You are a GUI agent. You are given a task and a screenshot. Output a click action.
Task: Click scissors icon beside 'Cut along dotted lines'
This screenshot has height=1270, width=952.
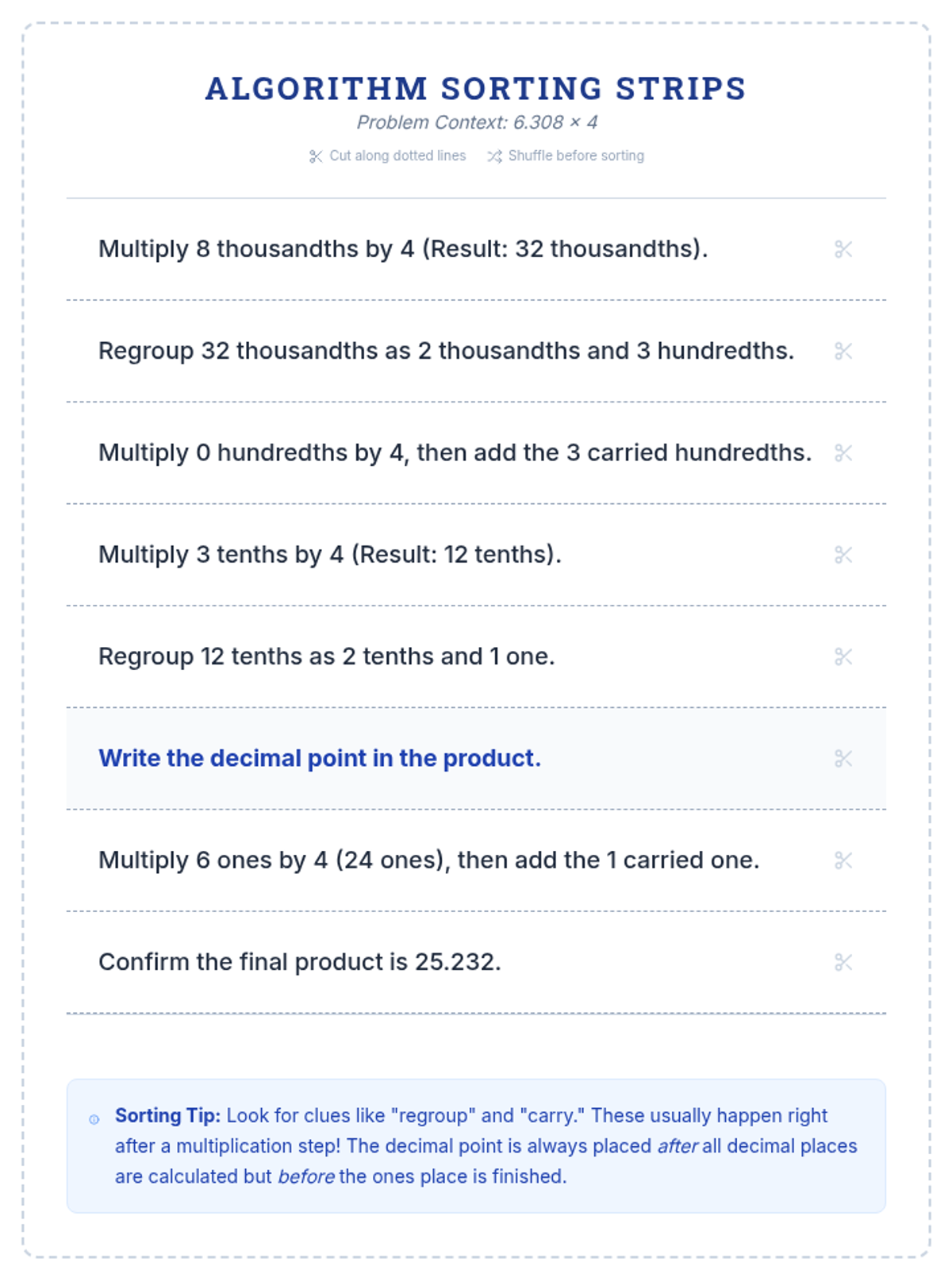[x=316, y=156]
